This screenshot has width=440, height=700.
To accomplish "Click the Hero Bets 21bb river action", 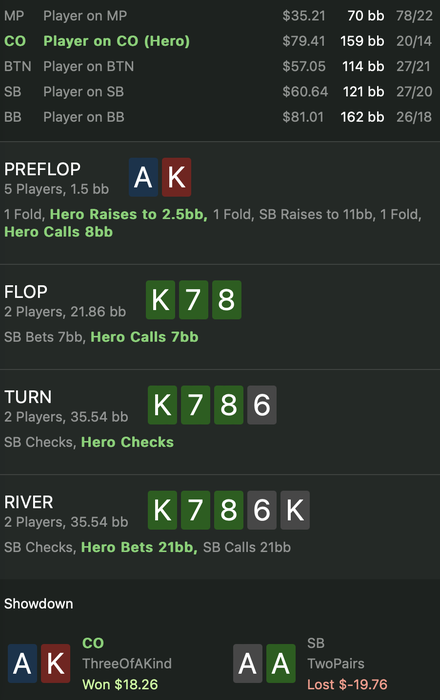I will [x=139, y=547].
